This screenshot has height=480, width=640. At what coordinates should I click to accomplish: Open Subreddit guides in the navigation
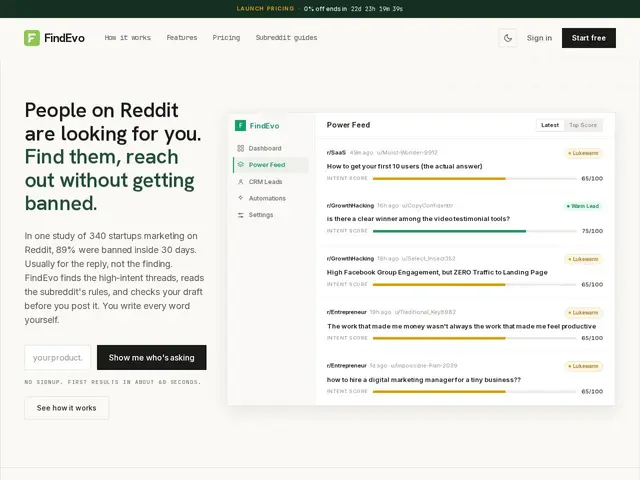(286, 38)
